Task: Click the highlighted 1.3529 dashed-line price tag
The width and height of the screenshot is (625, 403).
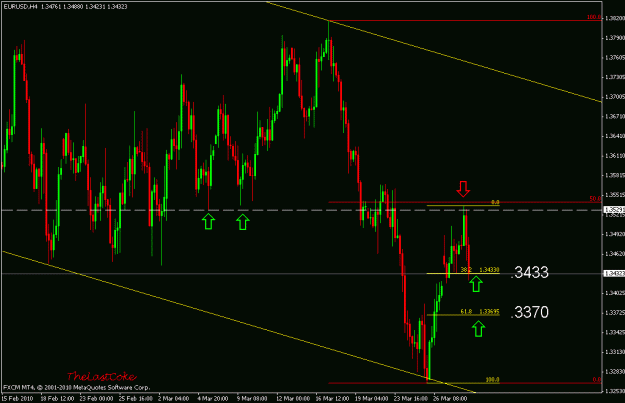Action: coord(614,210)
